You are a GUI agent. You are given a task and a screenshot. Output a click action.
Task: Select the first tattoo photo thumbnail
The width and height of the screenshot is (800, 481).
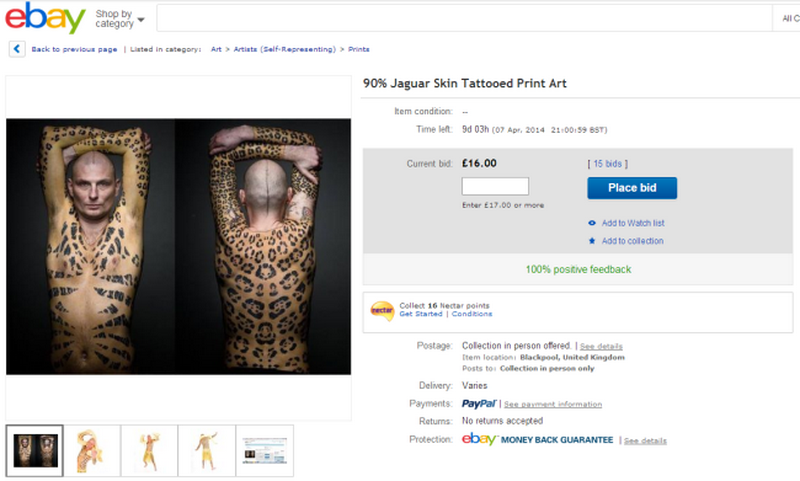click(x=35, y=451)
